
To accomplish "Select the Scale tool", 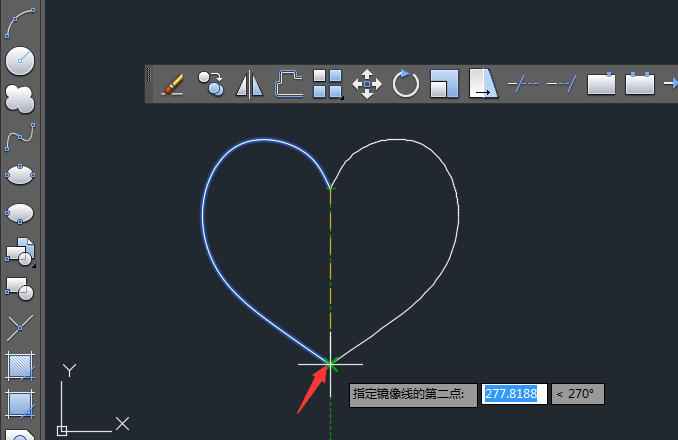I will click(445, 84).
